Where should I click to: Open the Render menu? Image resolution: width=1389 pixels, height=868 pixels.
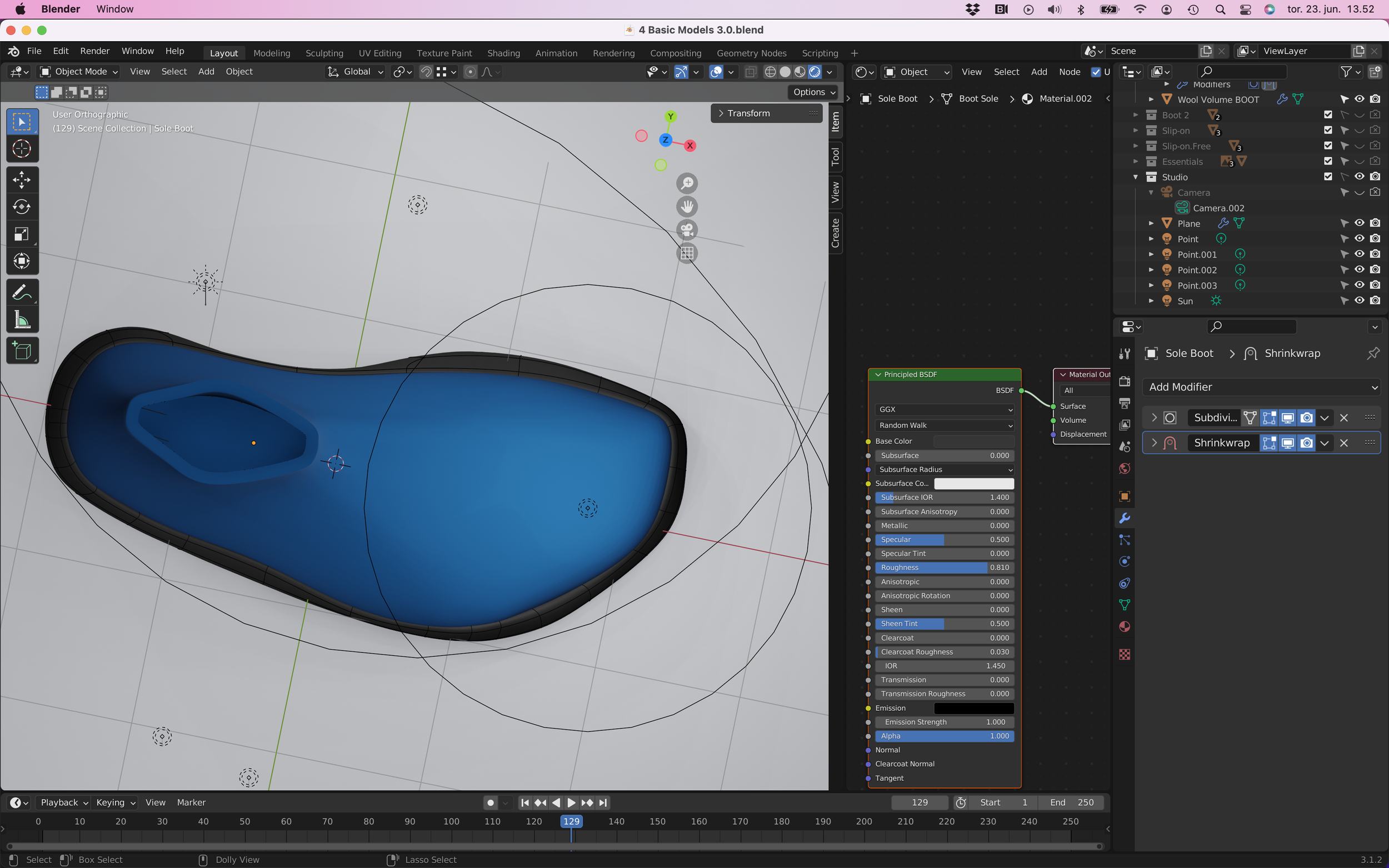[95, 51]
